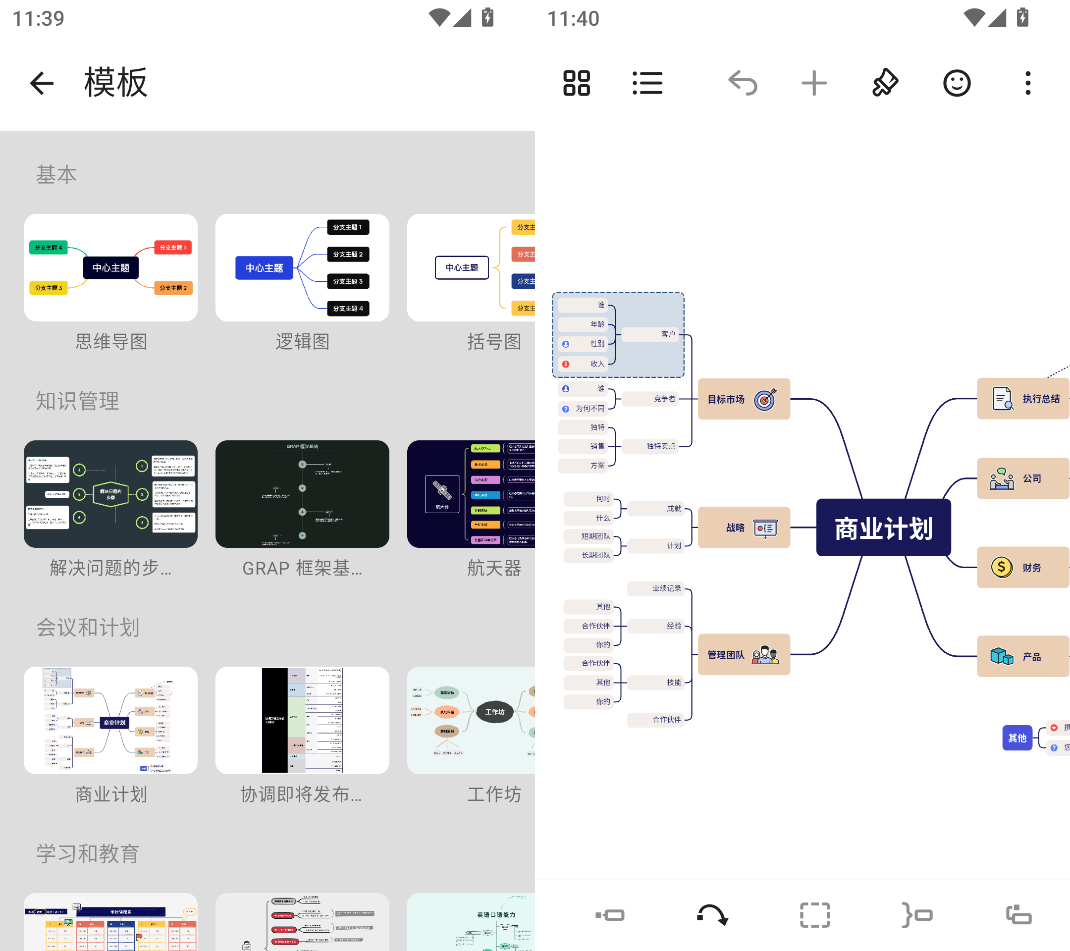The height and width of the screenshot is (951, 1070).
Task: Open the 协调即将发布... template
Action: coord(302,720)
